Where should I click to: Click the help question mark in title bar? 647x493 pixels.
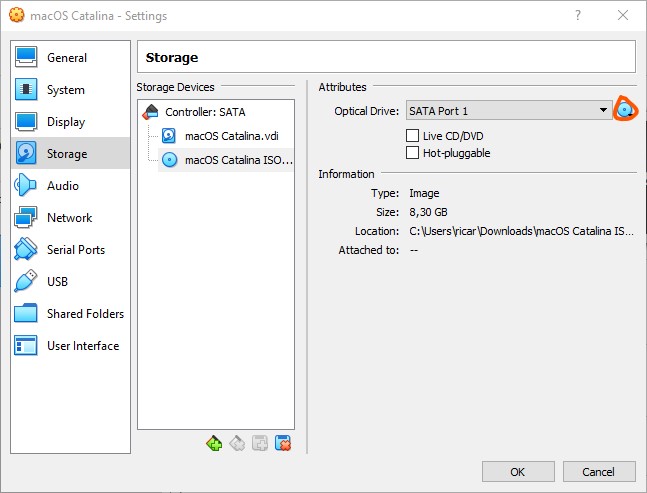click(578, 15)
